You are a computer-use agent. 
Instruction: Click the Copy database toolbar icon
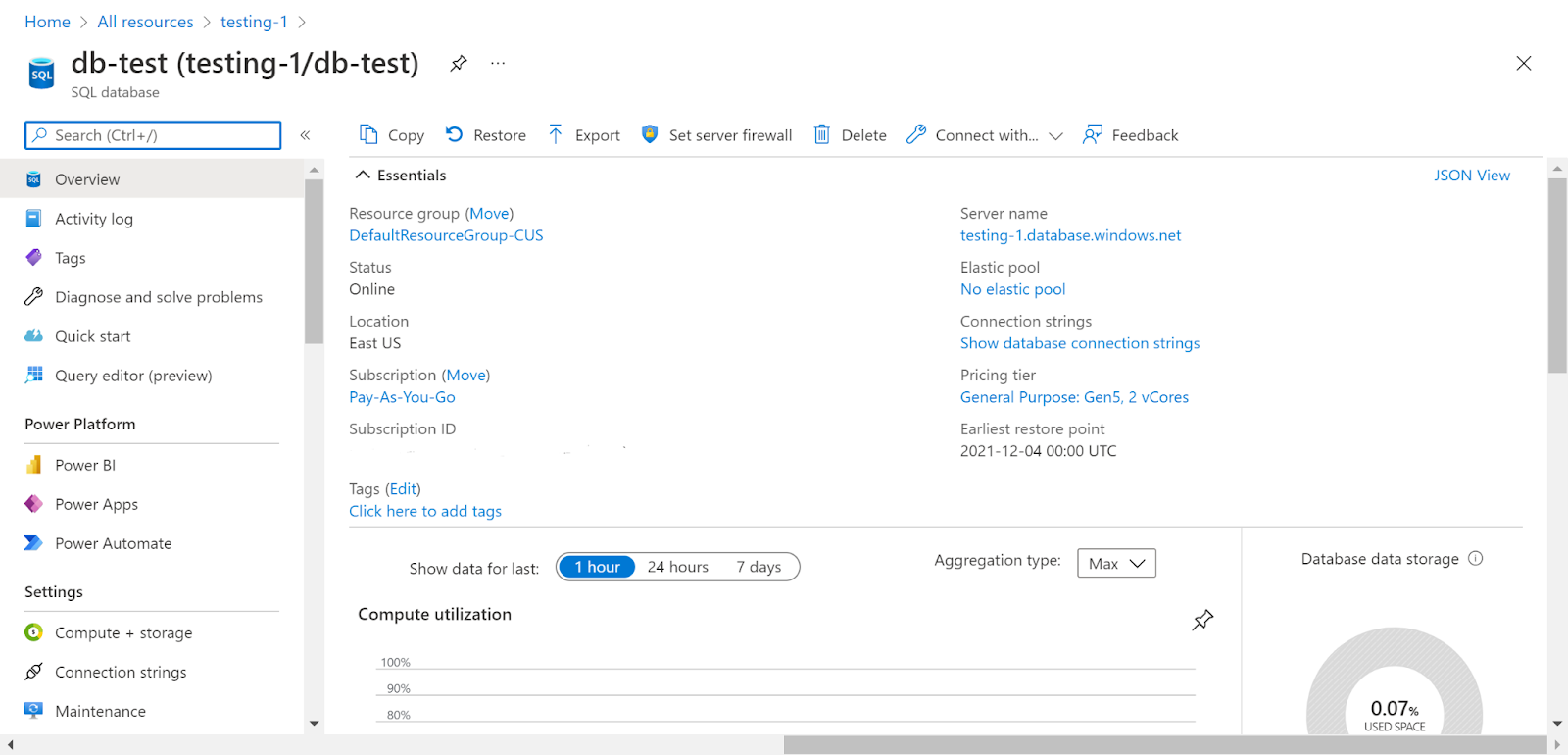(x=368, y=134)
